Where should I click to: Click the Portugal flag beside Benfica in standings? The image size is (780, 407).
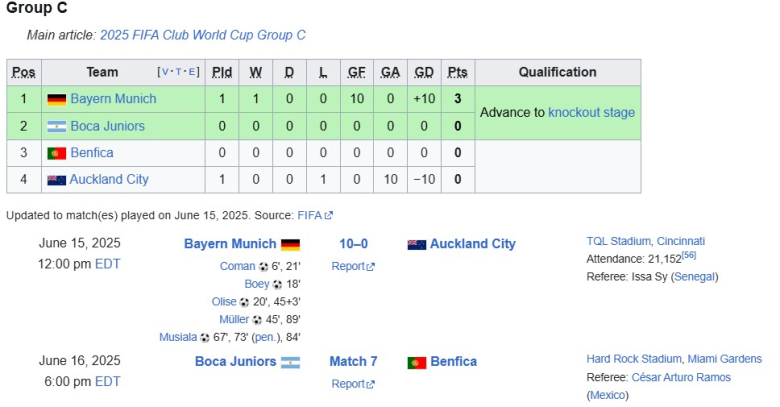click(x=56, y=153)
